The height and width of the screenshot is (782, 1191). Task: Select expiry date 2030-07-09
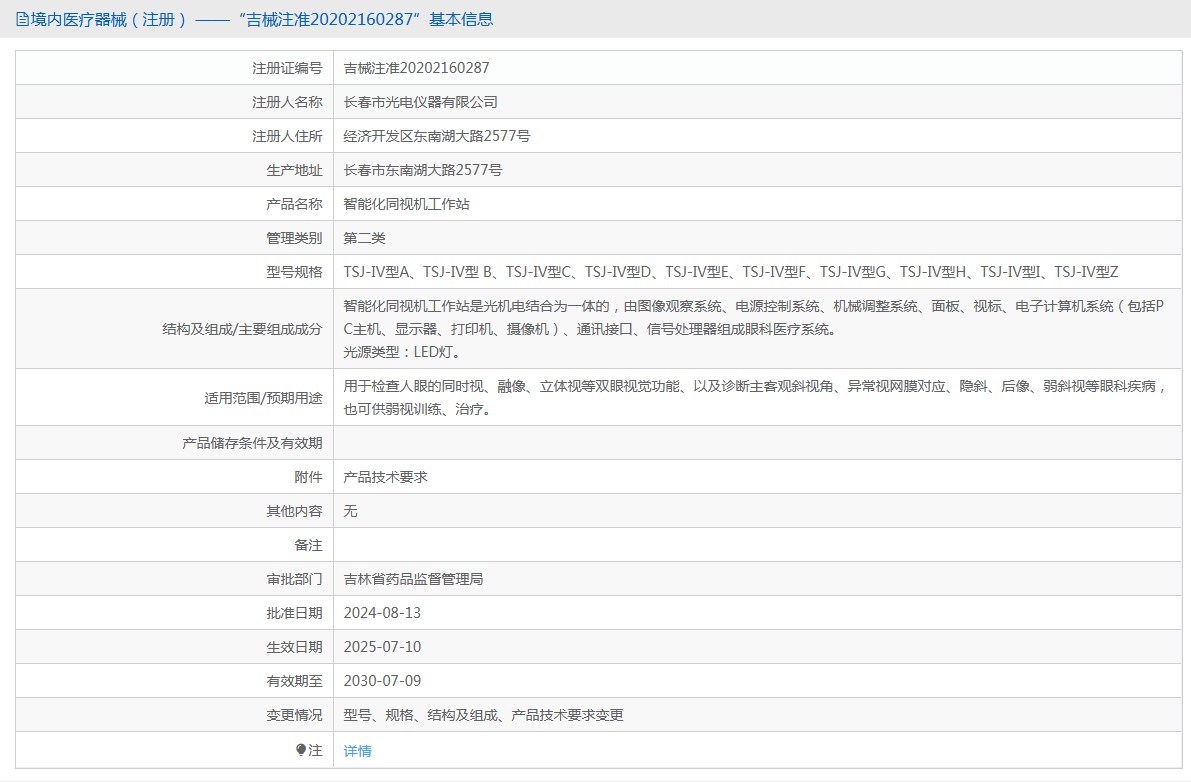(382, 681)
